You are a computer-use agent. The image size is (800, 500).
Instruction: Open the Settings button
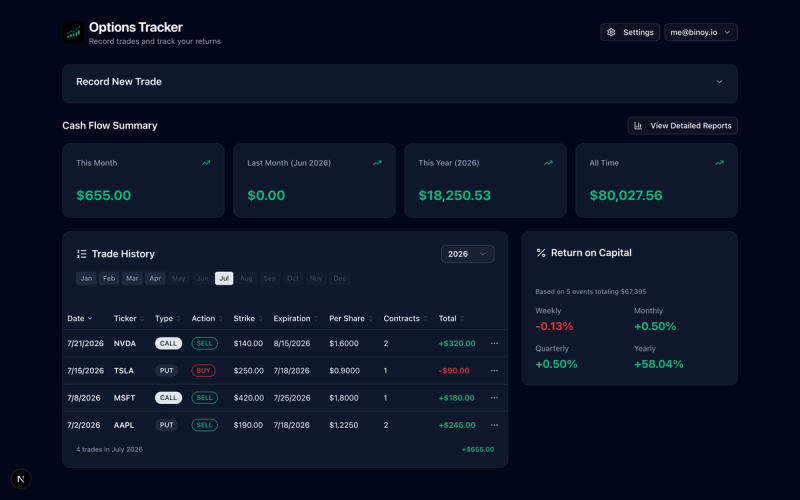click(x=630, y=32)
